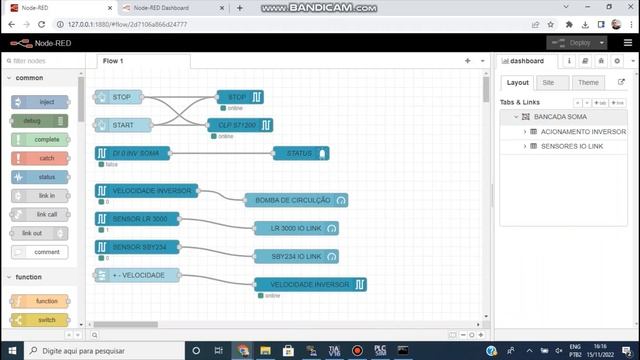This screenshot has width=640, height=360.
Task: Toggle the canvas navigator view
Action: point(452,335)
